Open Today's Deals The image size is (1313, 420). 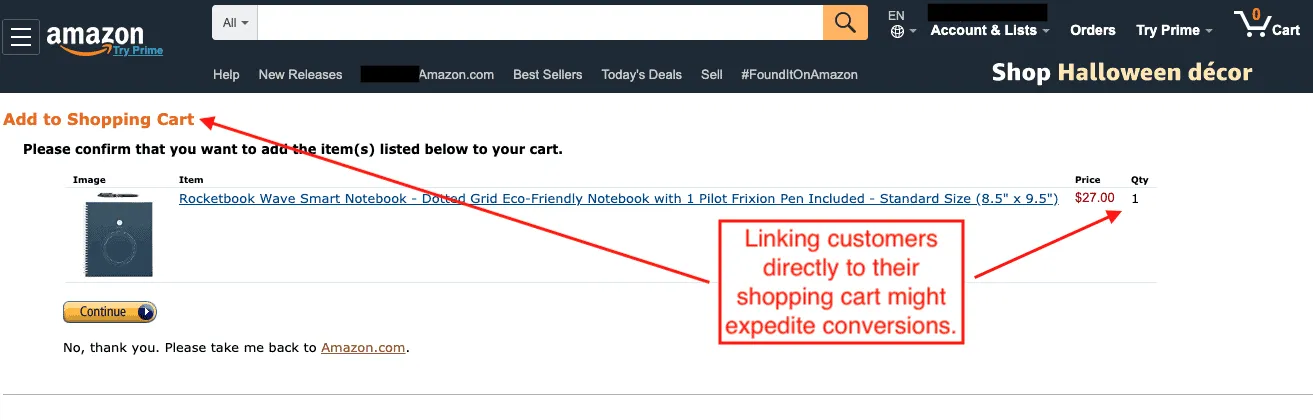click(x=641, y=74)
